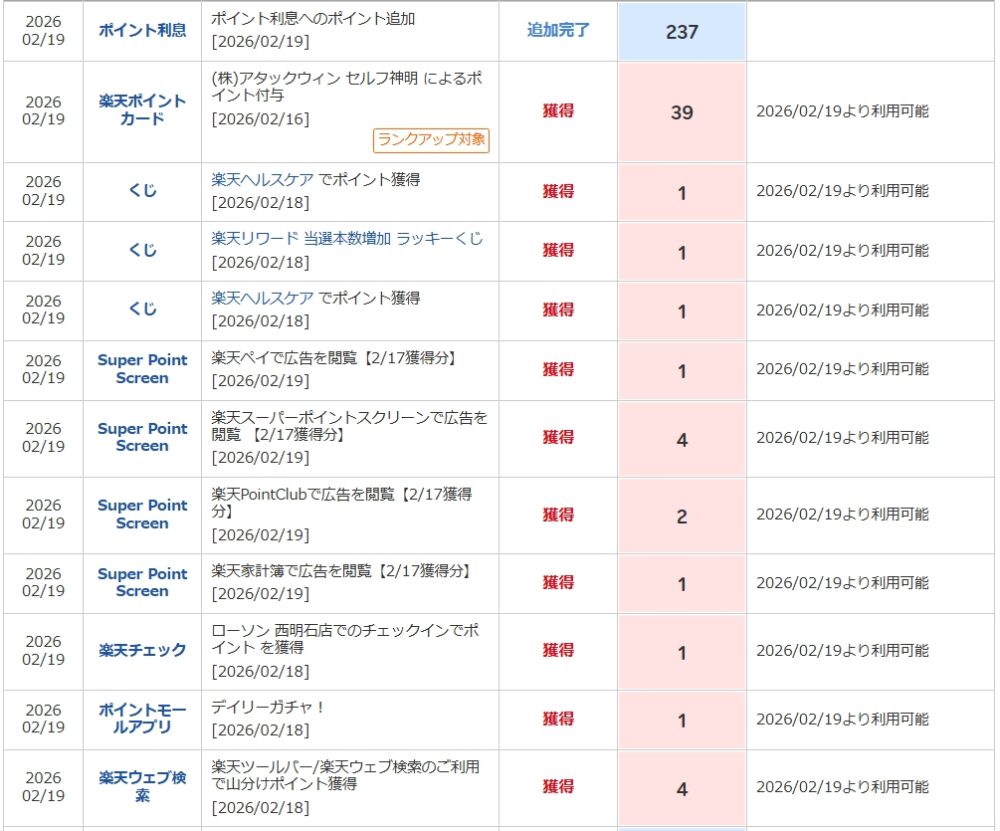Image resolution: width=1000 pixels, height=831 pixels.
Task: Click the orange ランクアップ対象 badge
Action: 431,140
